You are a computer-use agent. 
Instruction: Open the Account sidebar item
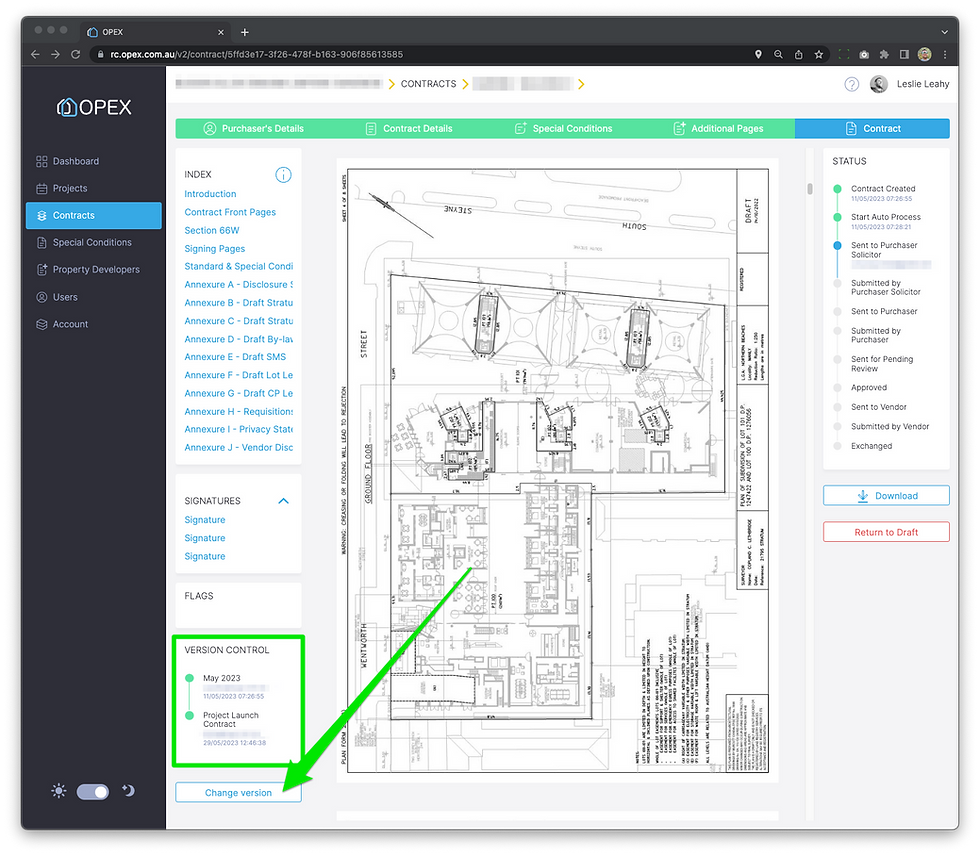[62, 324]
